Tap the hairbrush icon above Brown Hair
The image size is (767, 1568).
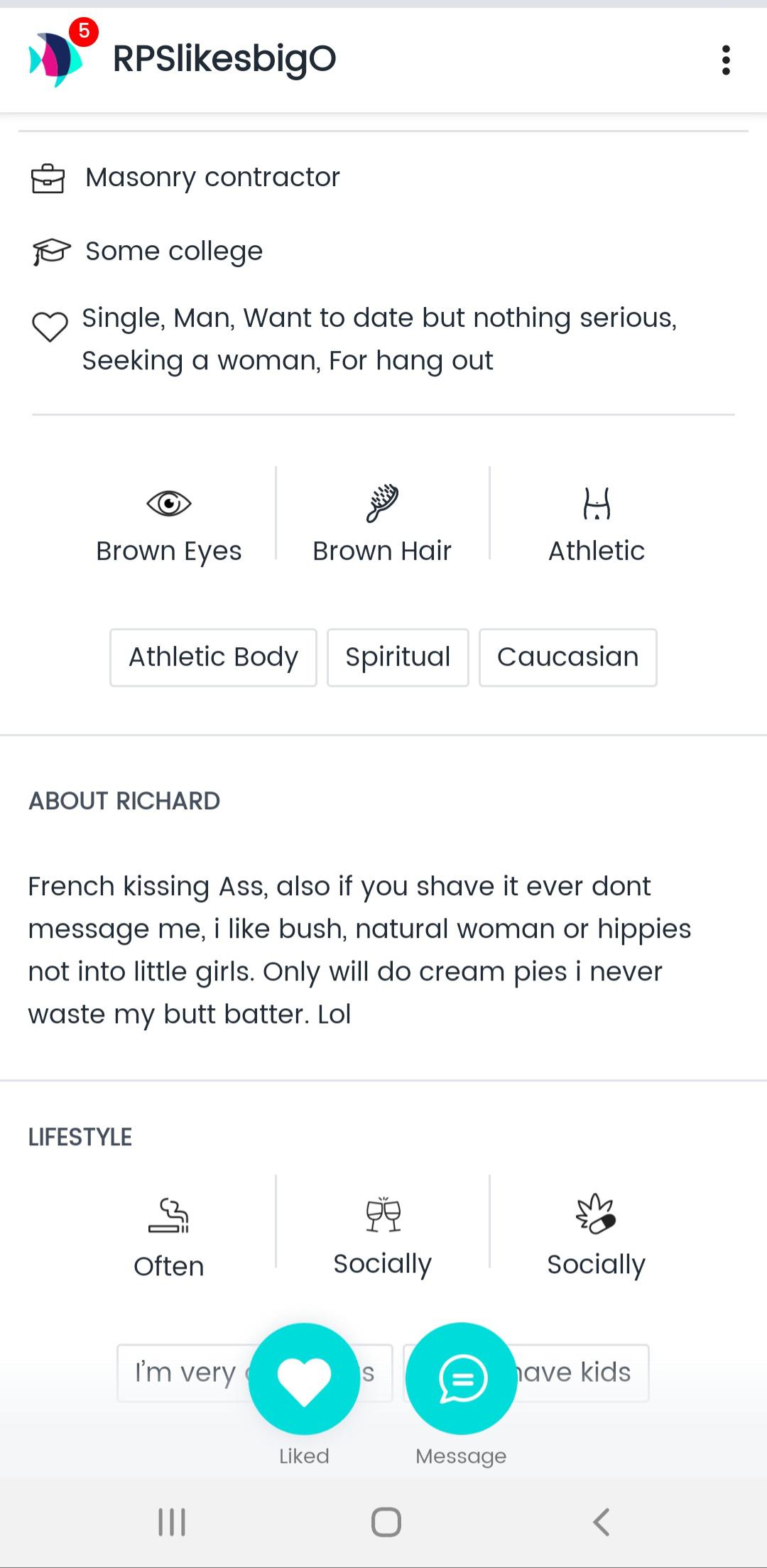(x=382, y=503)
